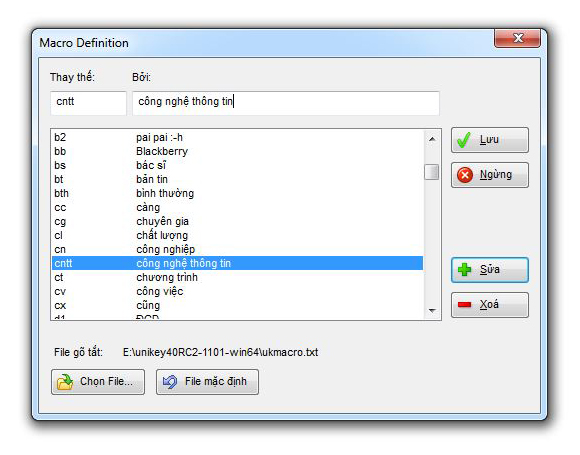Click the blue undo arrow icon on File mặc định

click(170, 382)
